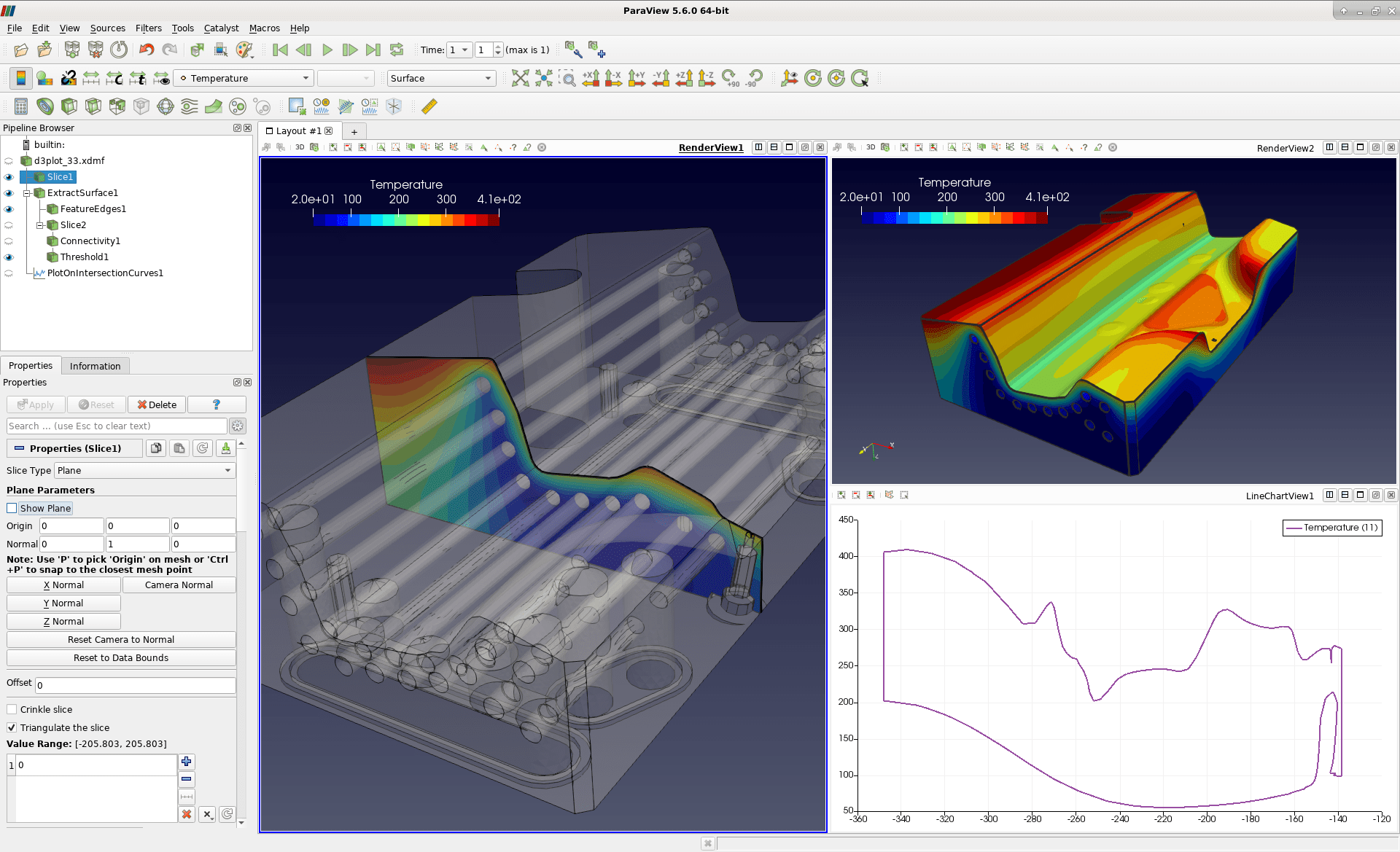The image size is (1400, 852).
Task: Rotate view 90 degrees clockwise
Action: click(730, 78)
